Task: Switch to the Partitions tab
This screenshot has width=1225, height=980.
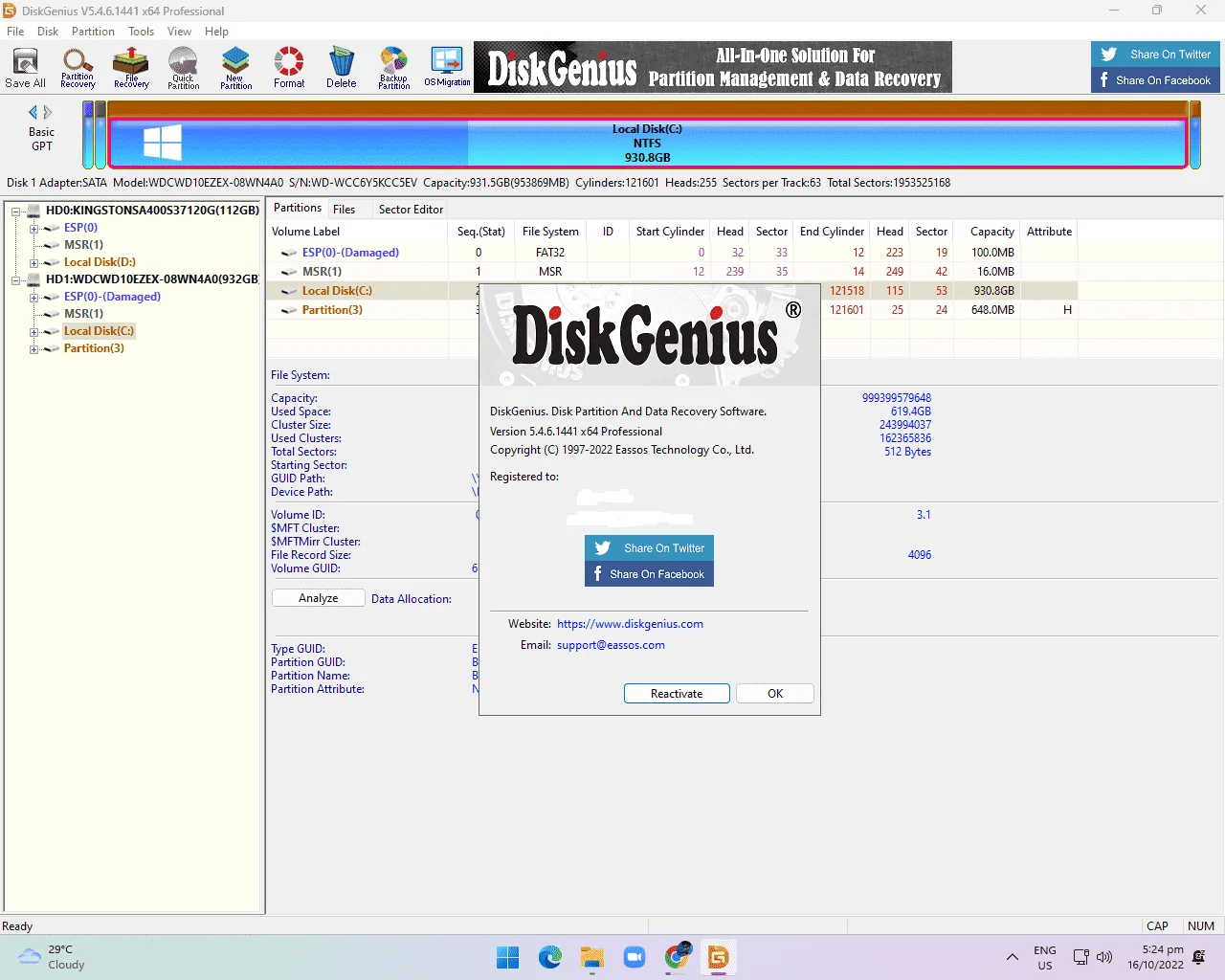Action: (298, 208)
